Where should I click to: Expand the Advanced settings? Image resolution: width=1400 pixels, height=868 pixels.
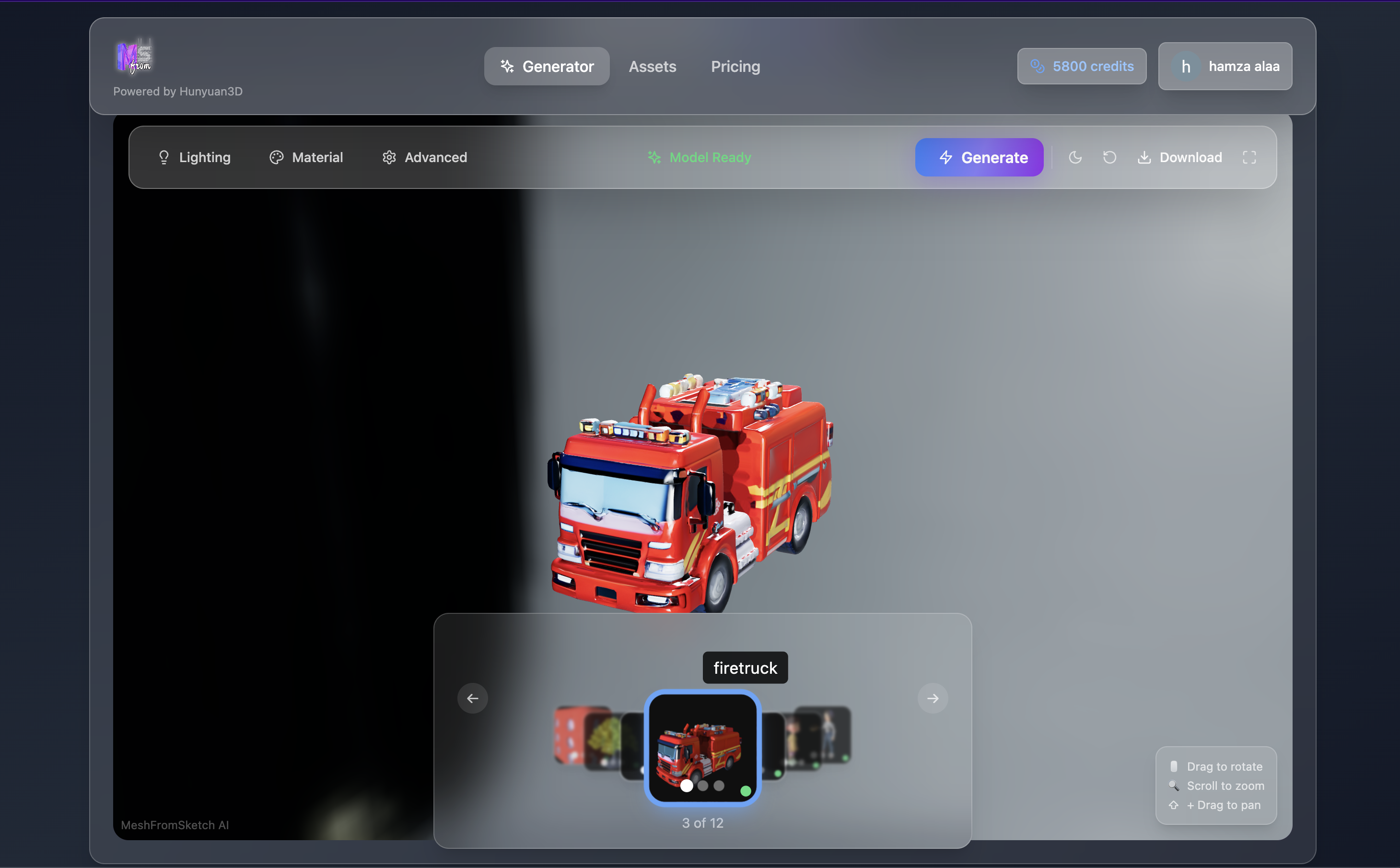coord(425,157)
